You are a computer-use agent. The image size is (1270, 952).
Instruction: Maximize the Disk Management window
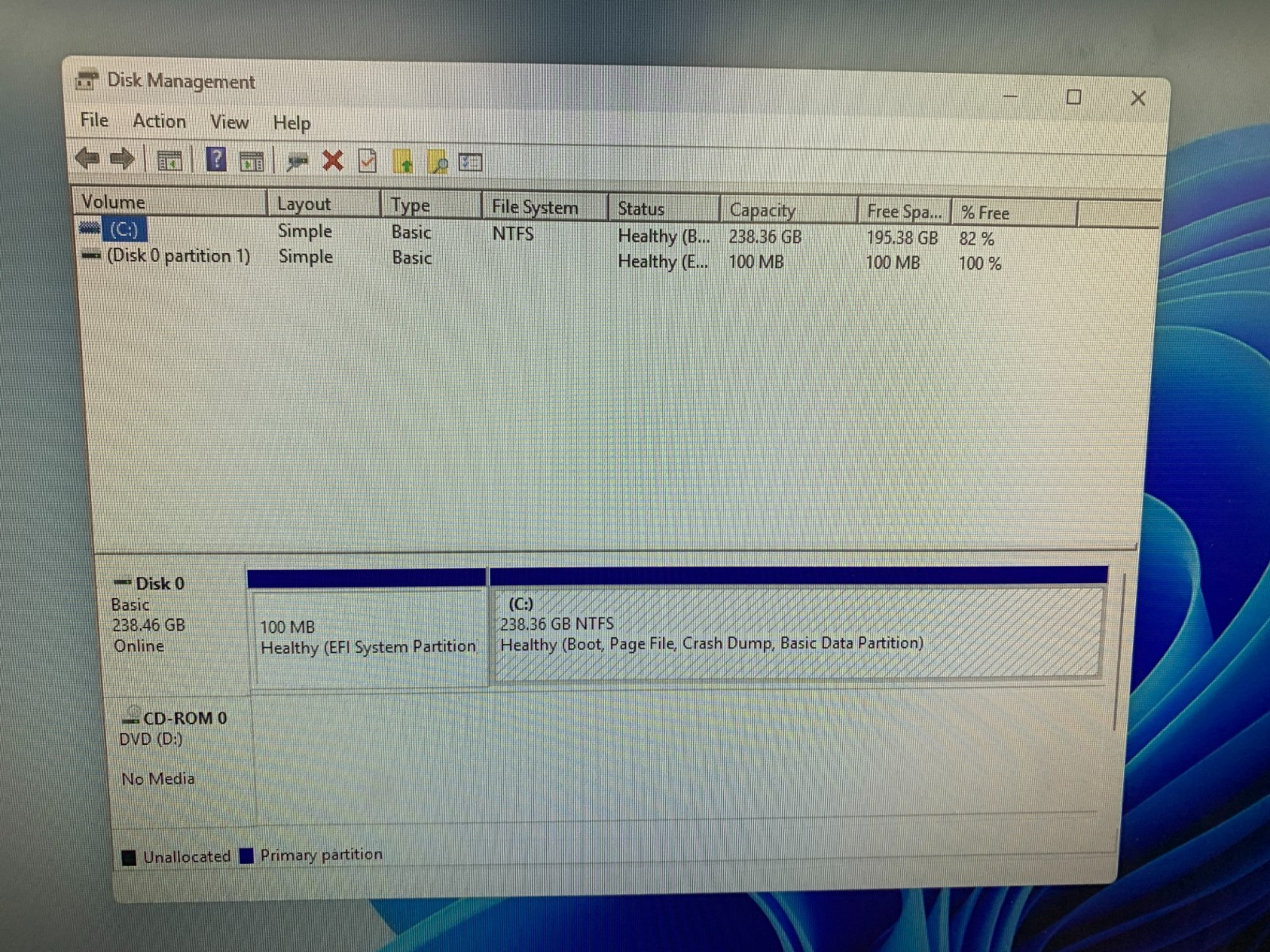click(x=1073, y=97)
